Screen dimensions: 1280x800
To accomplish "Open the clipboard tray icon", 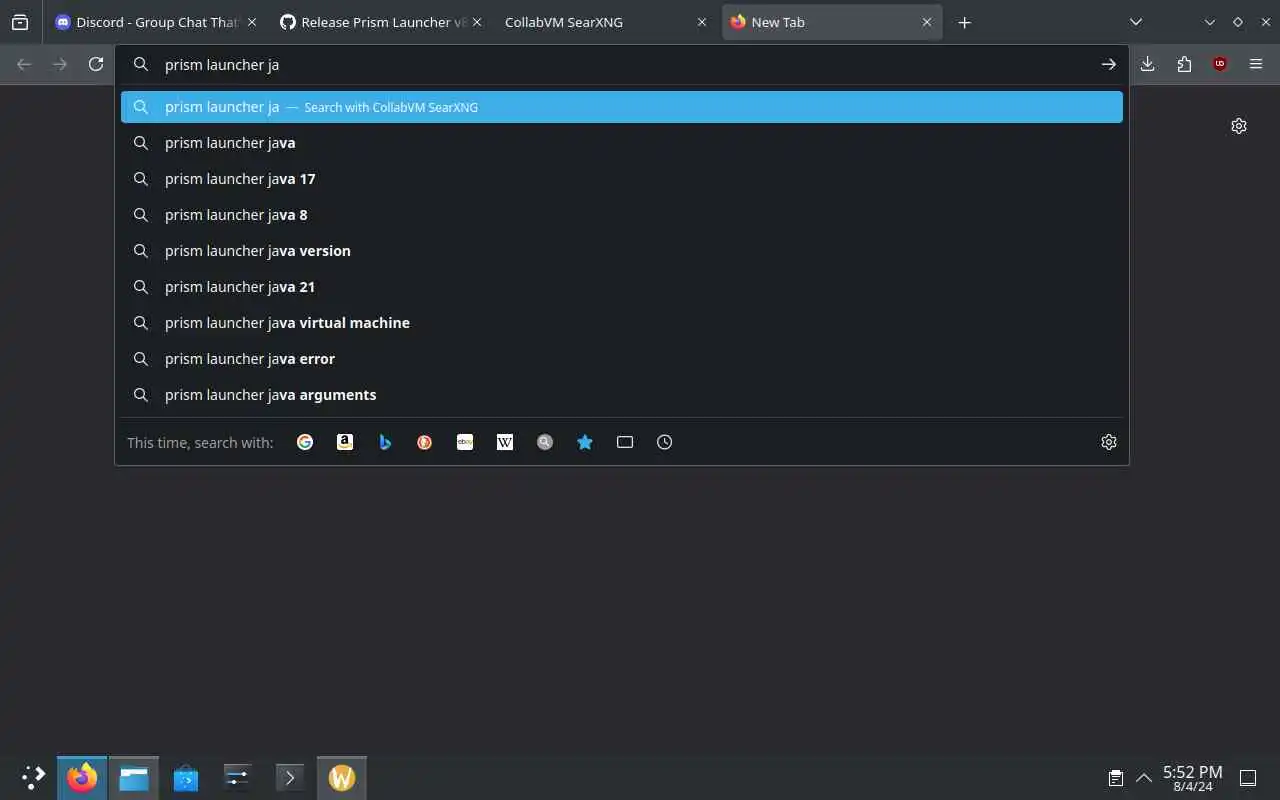I will [1116, 778].
